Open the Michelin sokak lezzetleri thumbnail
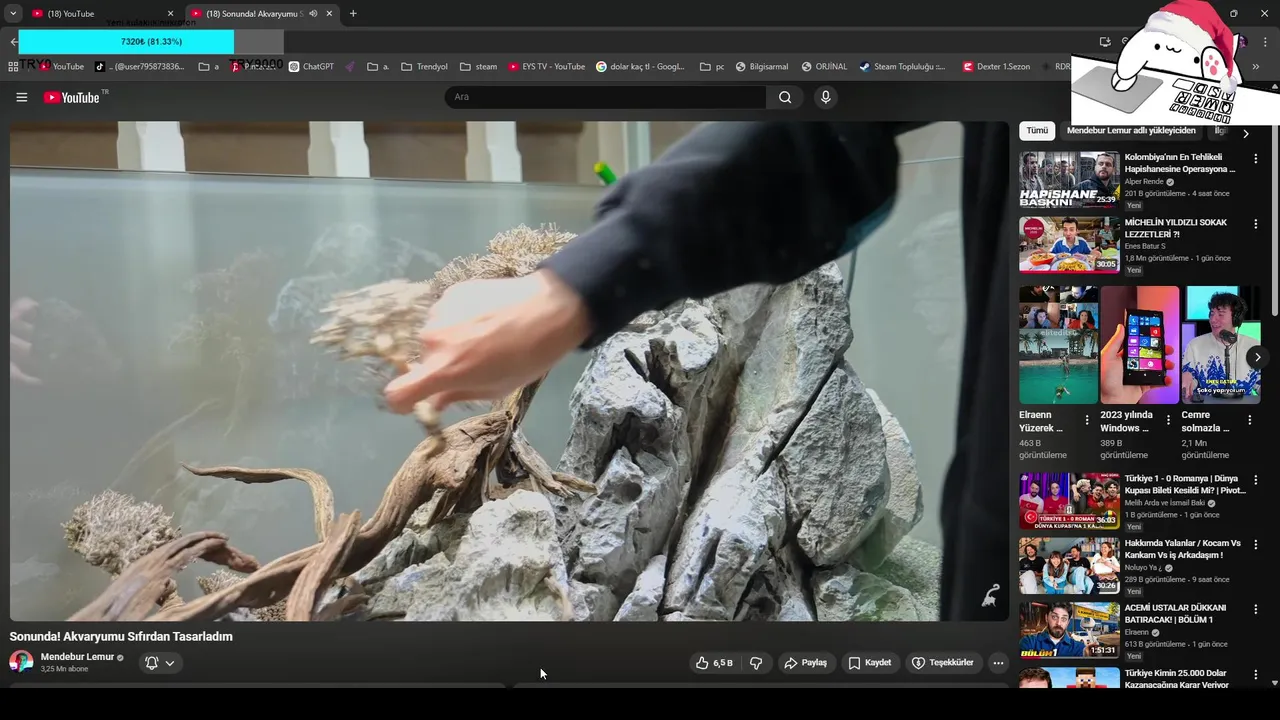Screen dimensions: 1280x720 [x=1069, y=244]
